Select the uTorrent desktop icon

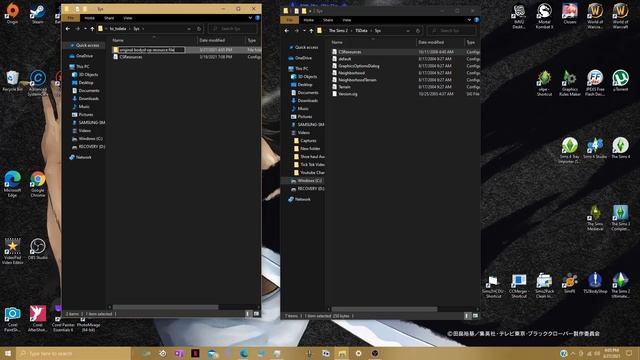[620, 81]
